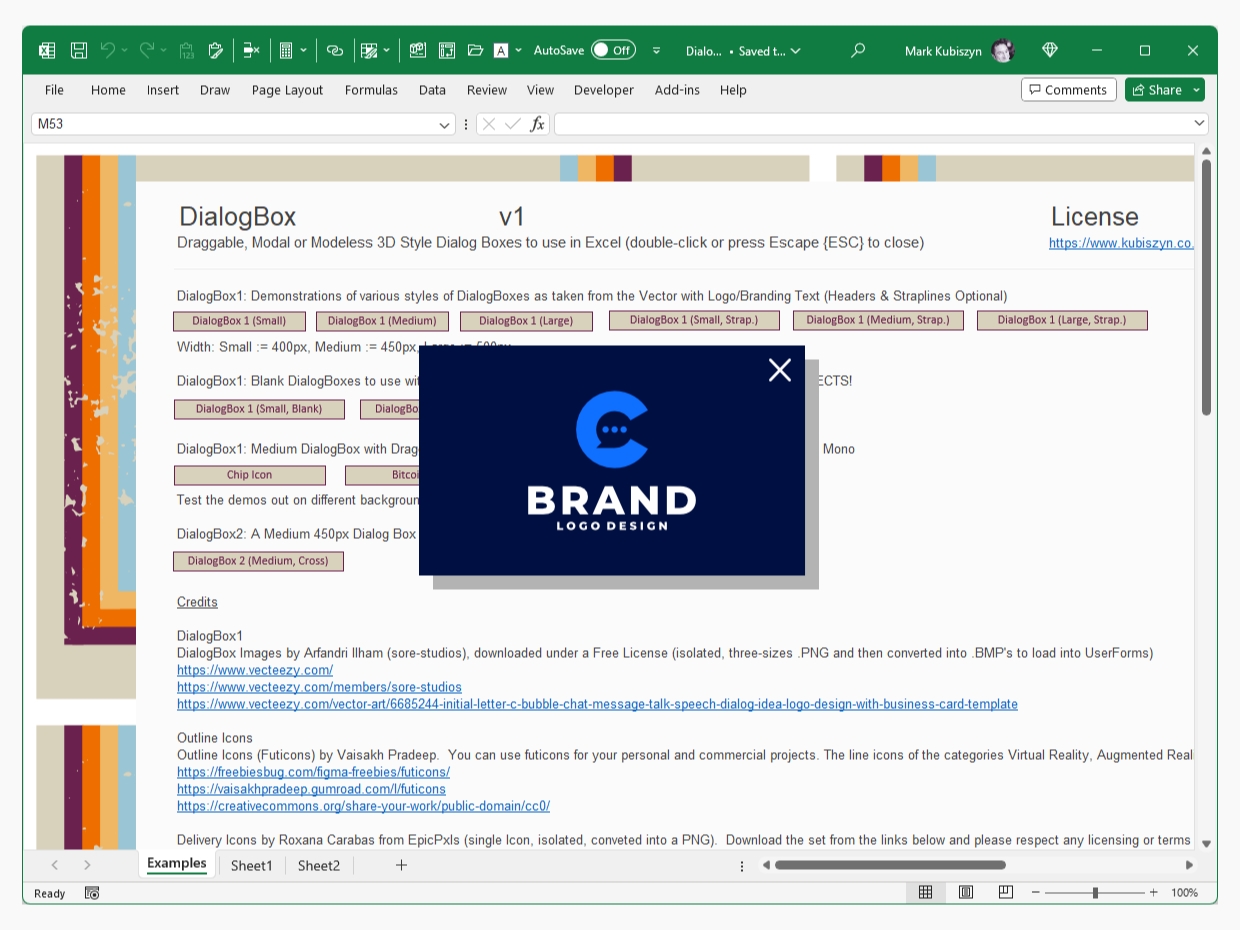Click the link/hyperlink chain icon in toolbar
Screen dimensions: 1240x930
tap(335, 50)
